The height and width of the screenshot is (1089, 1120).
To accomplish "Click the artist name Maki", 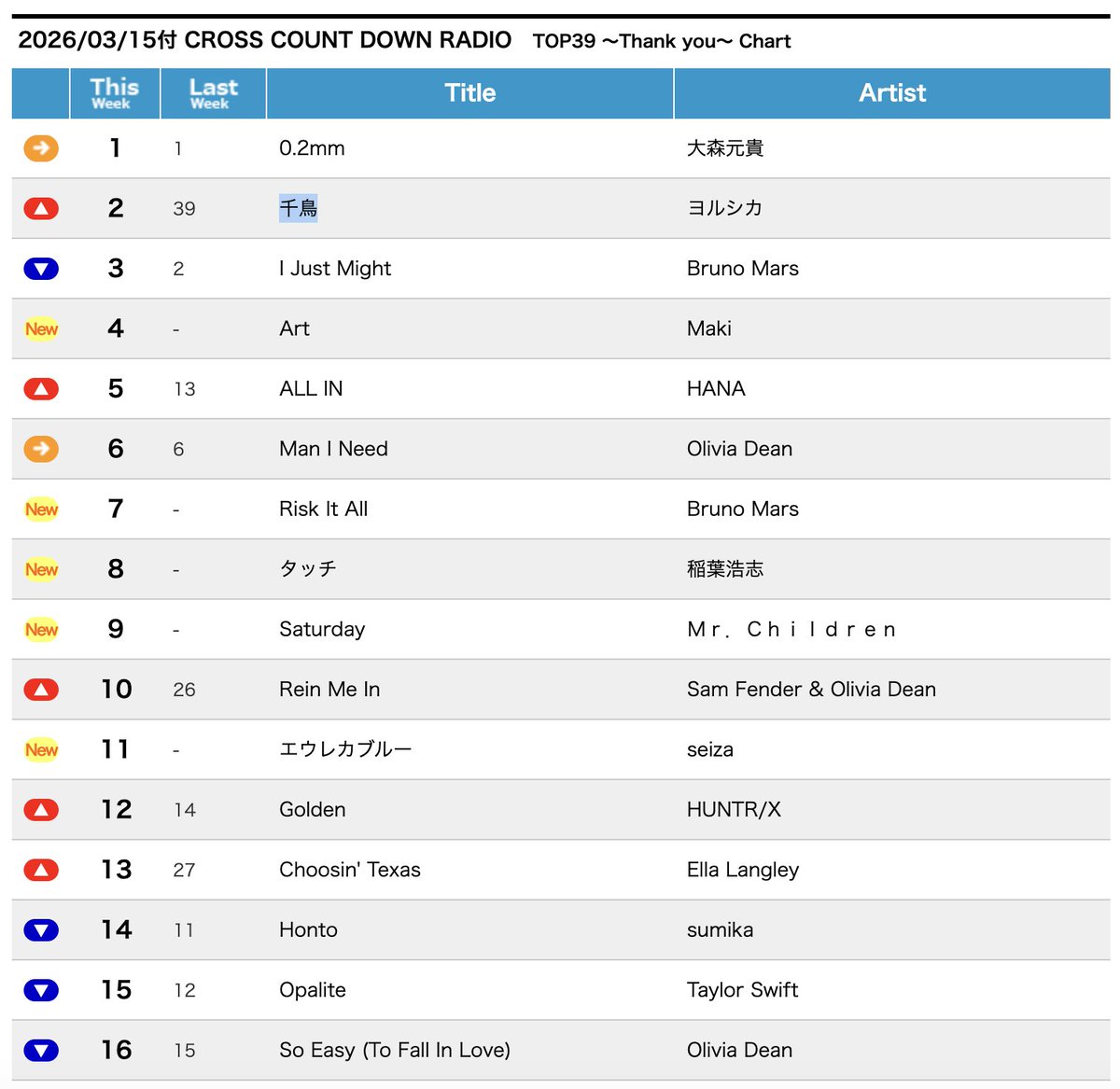I will 709,328.
